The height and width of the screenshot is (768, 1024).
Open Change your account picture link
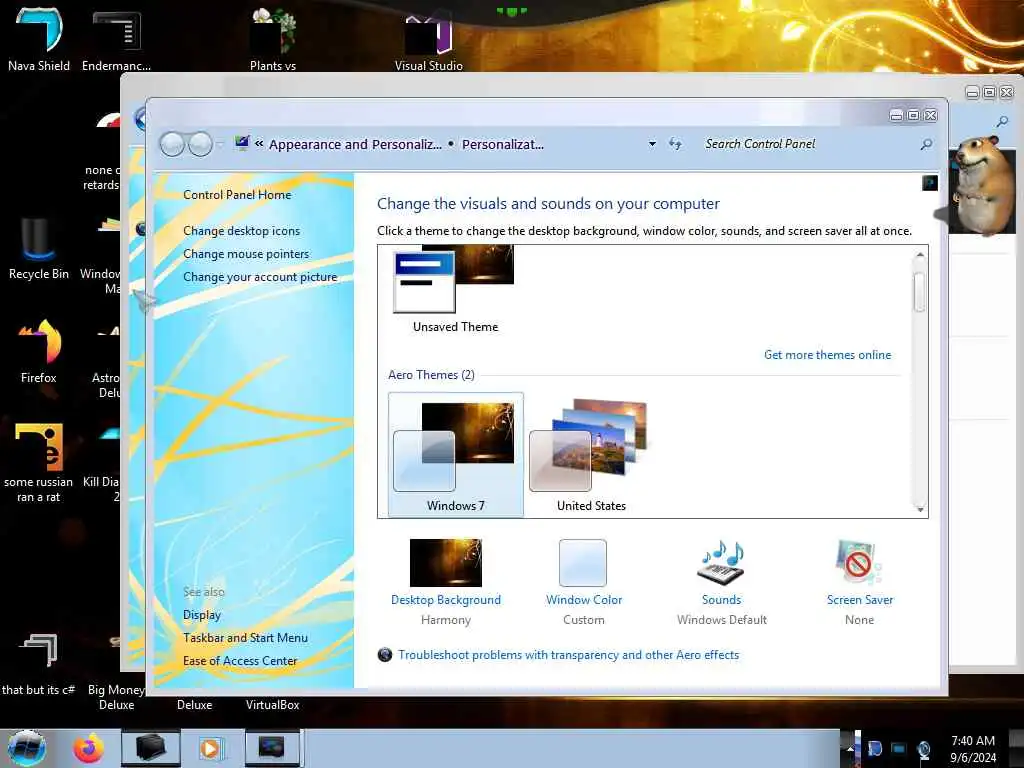coord(260,276)
